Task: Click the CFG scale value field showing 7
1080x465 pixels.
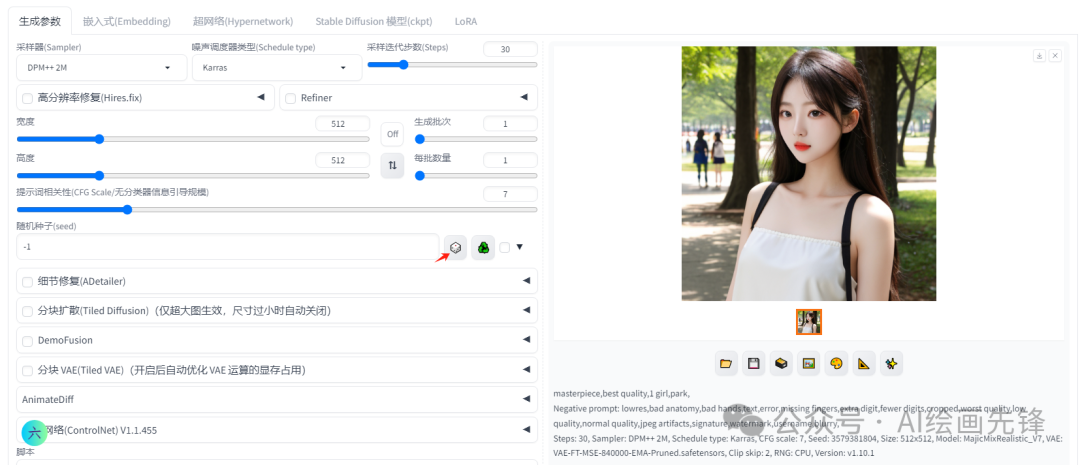Action: [x=510, y=194]
